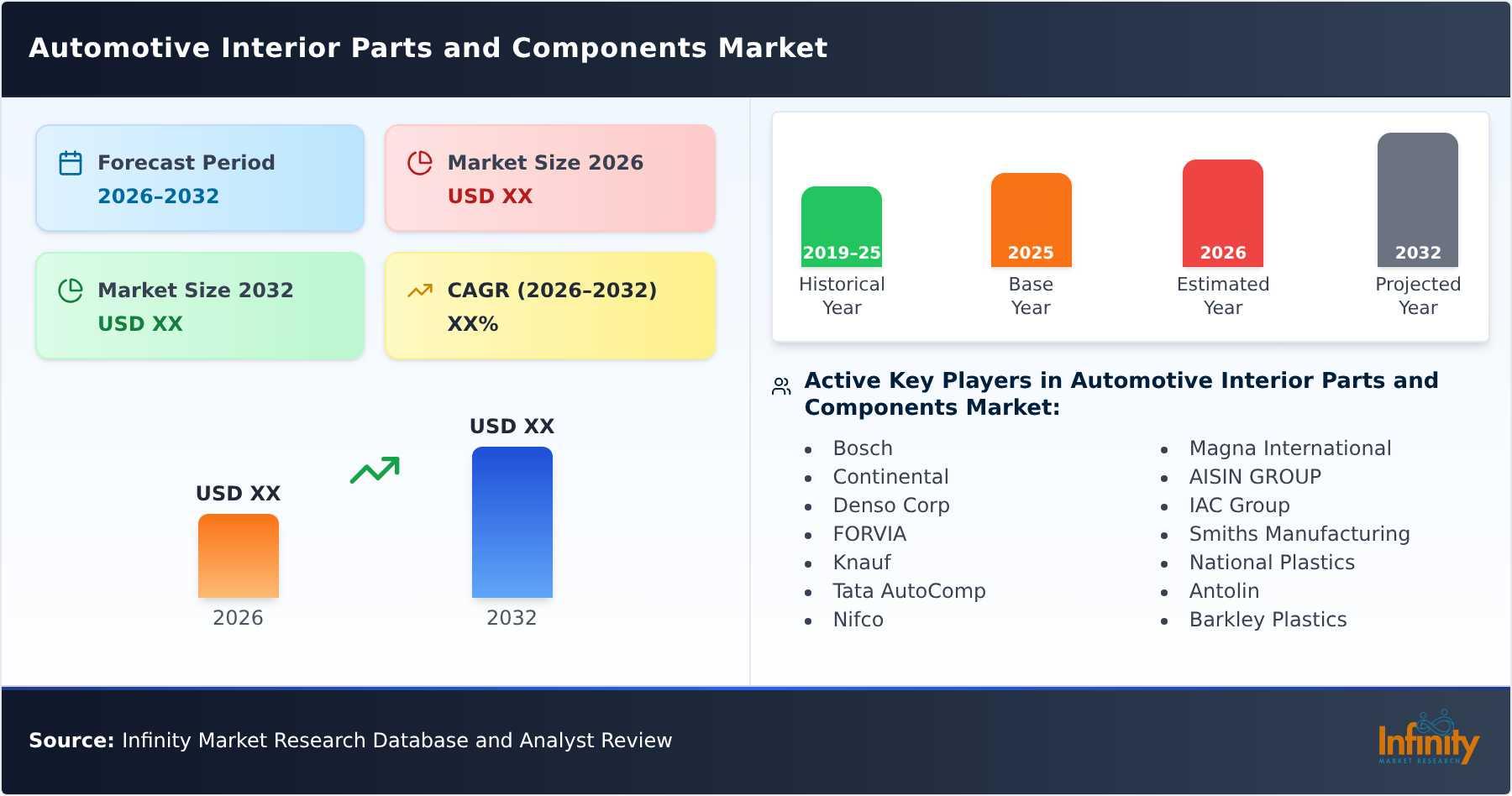Viewport: 1512px width, 796px height.
Task: Click 'Barkley Plastics' in key players list
Action: pos(1268,620)
